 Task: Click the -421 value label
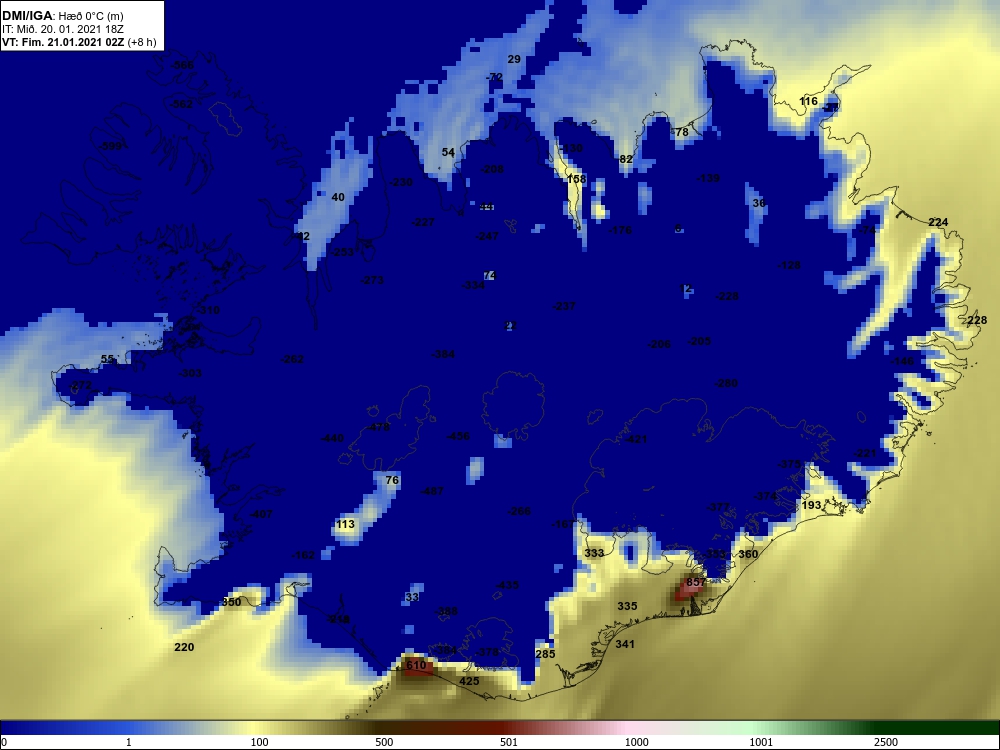click(636, 439)
